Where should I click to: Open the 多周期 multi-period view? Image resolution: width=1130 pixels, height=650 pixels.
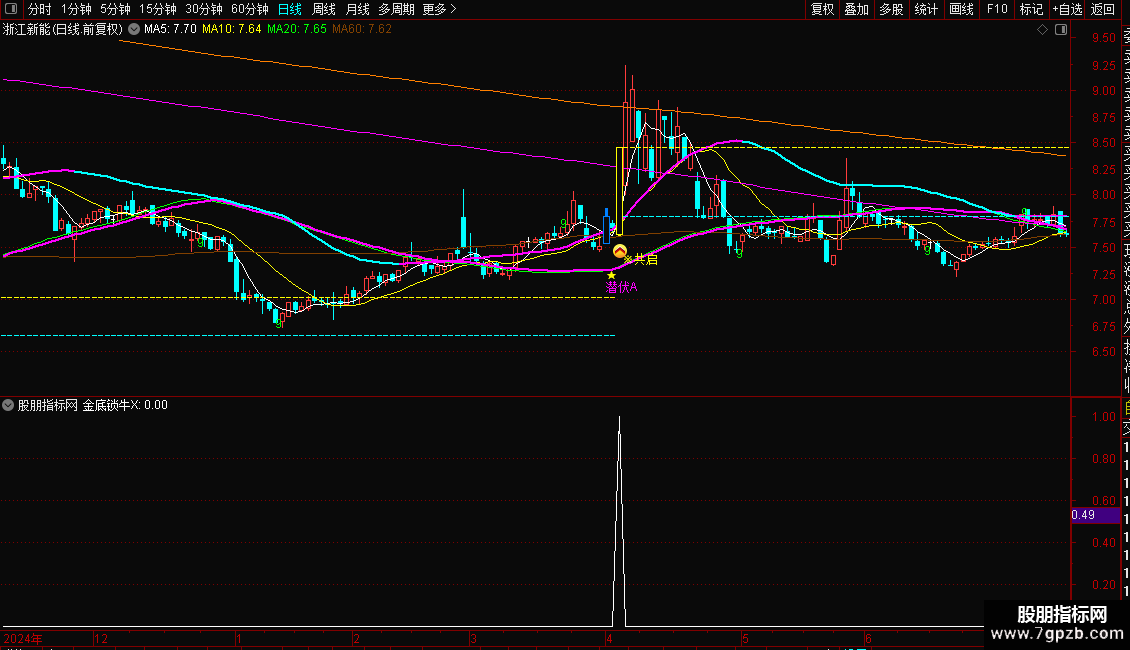[396, 9]
